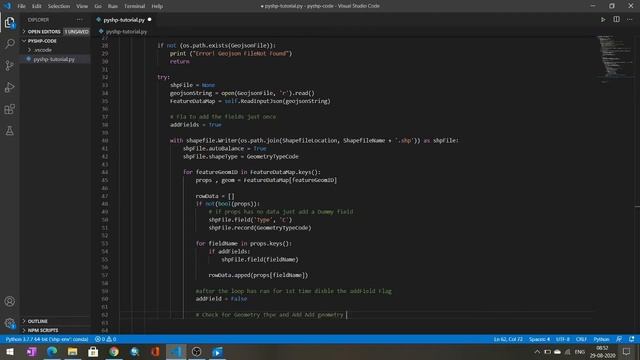Open the Search view in activity bar
The height and width of the screenshot is (360, 640).
coord(9,44)
